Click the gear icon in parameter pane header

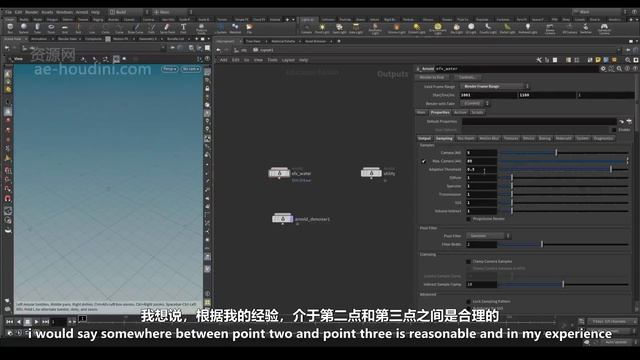603,69
